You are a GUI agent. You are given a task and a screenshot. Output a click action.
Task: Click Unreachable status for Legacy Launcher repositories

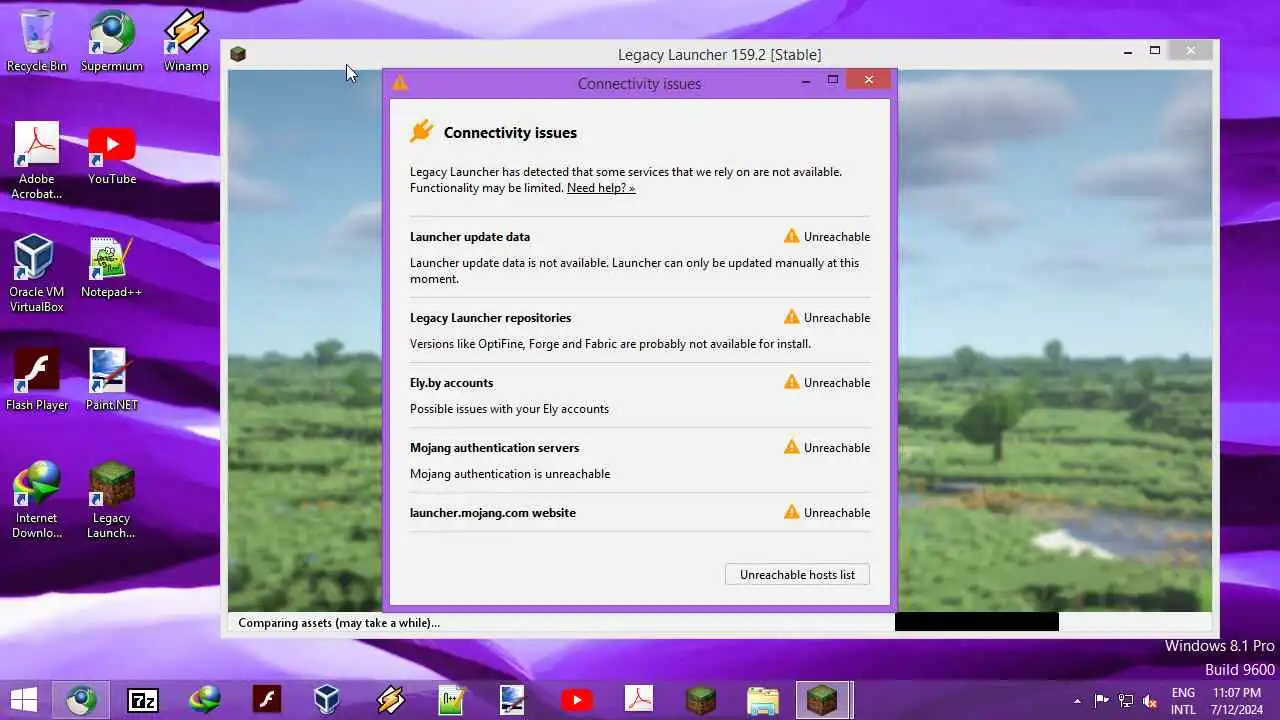point(827,318)
